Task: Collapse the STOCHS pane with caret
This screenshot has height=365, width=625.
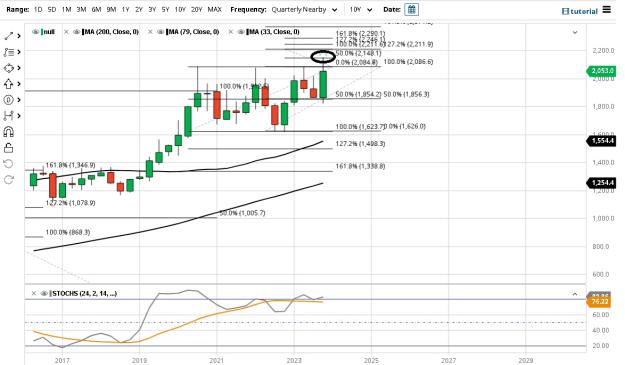Action: point(575,294)
